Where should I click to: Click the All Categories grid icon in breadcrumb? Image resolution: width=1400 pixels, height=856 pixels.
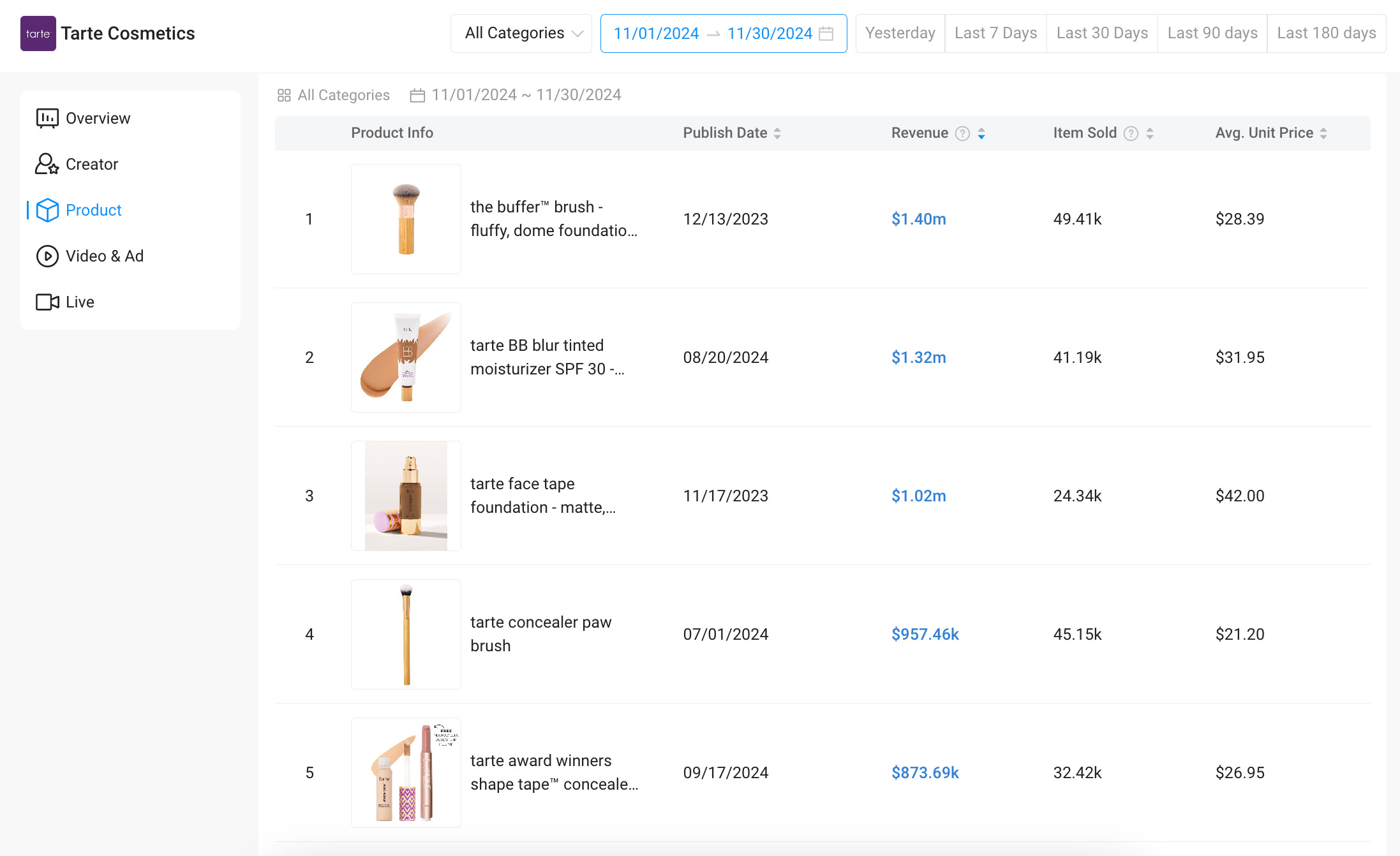click(284, 95)
